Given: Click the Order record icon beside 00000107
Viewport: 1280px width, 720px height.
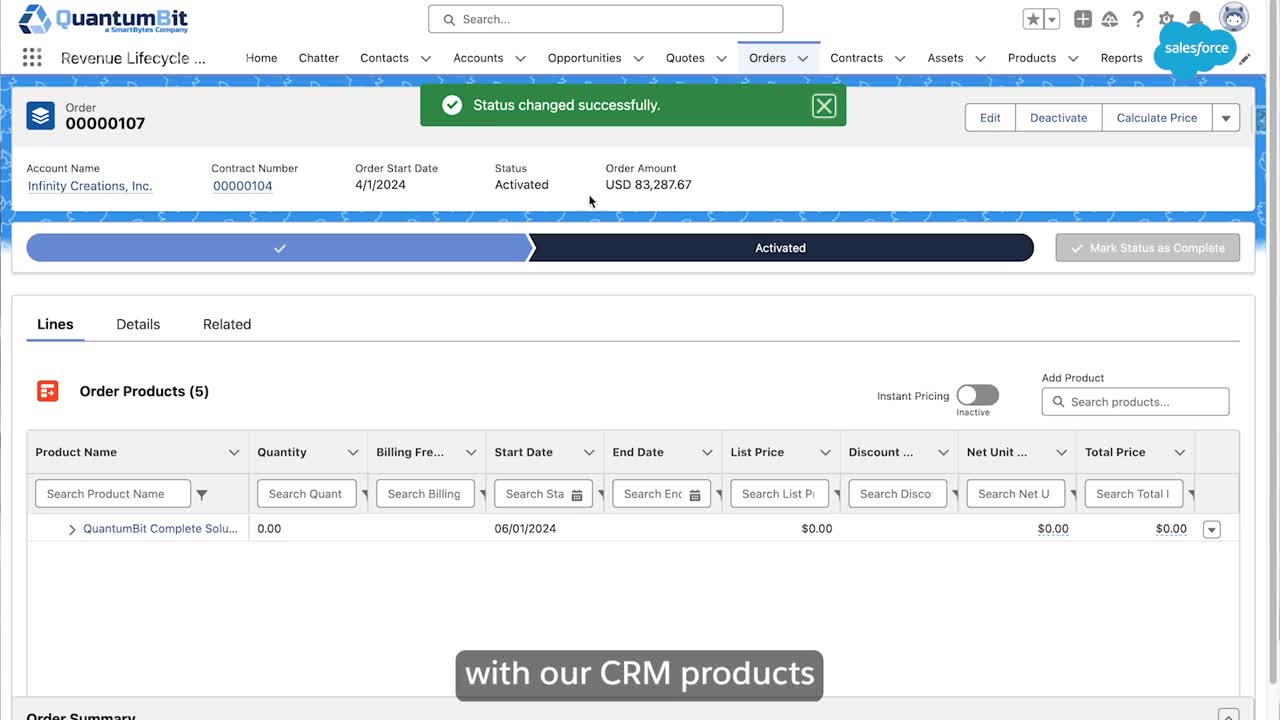Looking at the screenshot, I should (x=41, y=115).
